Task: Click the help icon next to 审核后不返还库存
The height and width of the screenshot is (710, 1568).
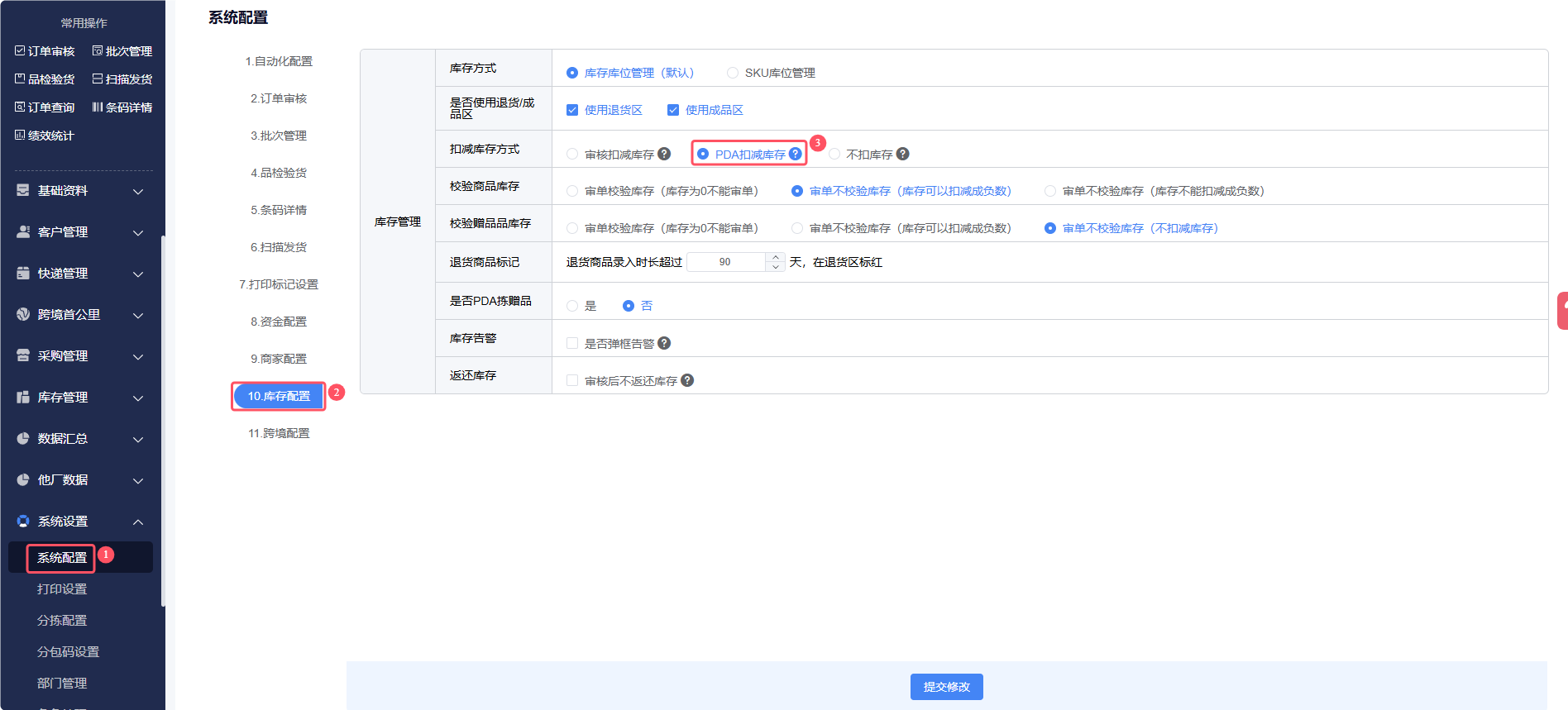Action: click(x=687, y=380)
